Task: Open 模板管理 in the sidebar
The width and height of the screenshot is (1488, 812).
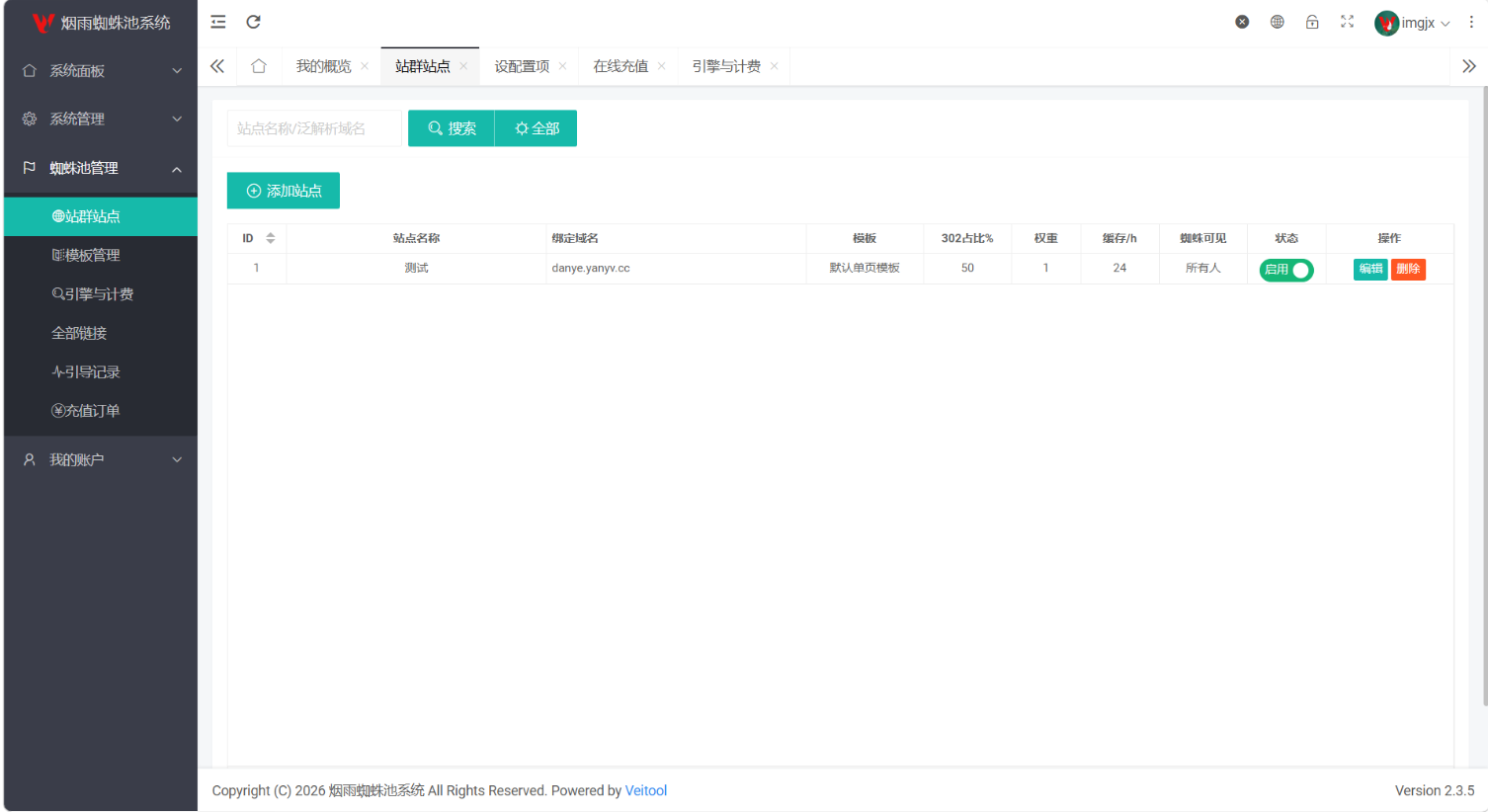Action: (x=101, y=255)
